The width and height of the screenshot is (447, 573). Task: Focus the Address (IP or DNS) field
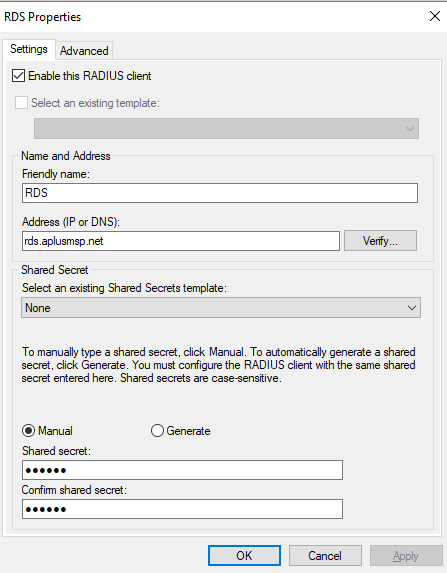(x=181, y=240)
